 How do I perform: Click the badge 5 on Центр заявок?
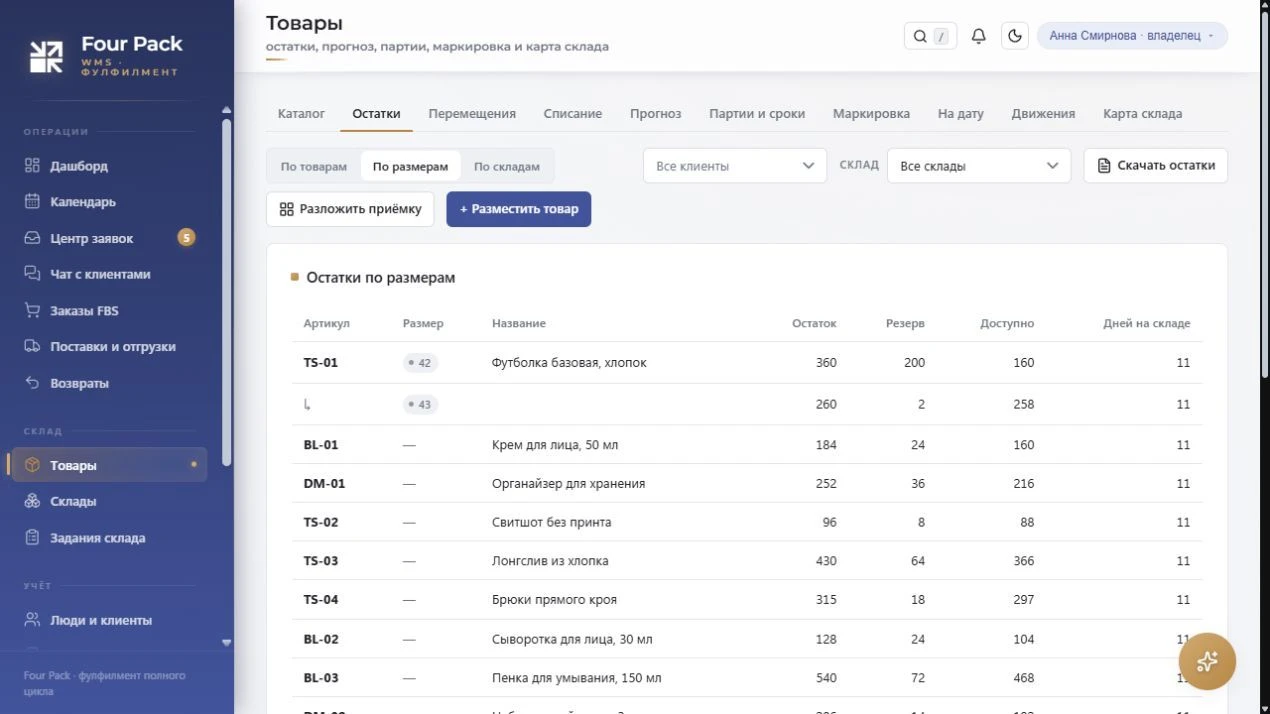(x=186, y=238)
